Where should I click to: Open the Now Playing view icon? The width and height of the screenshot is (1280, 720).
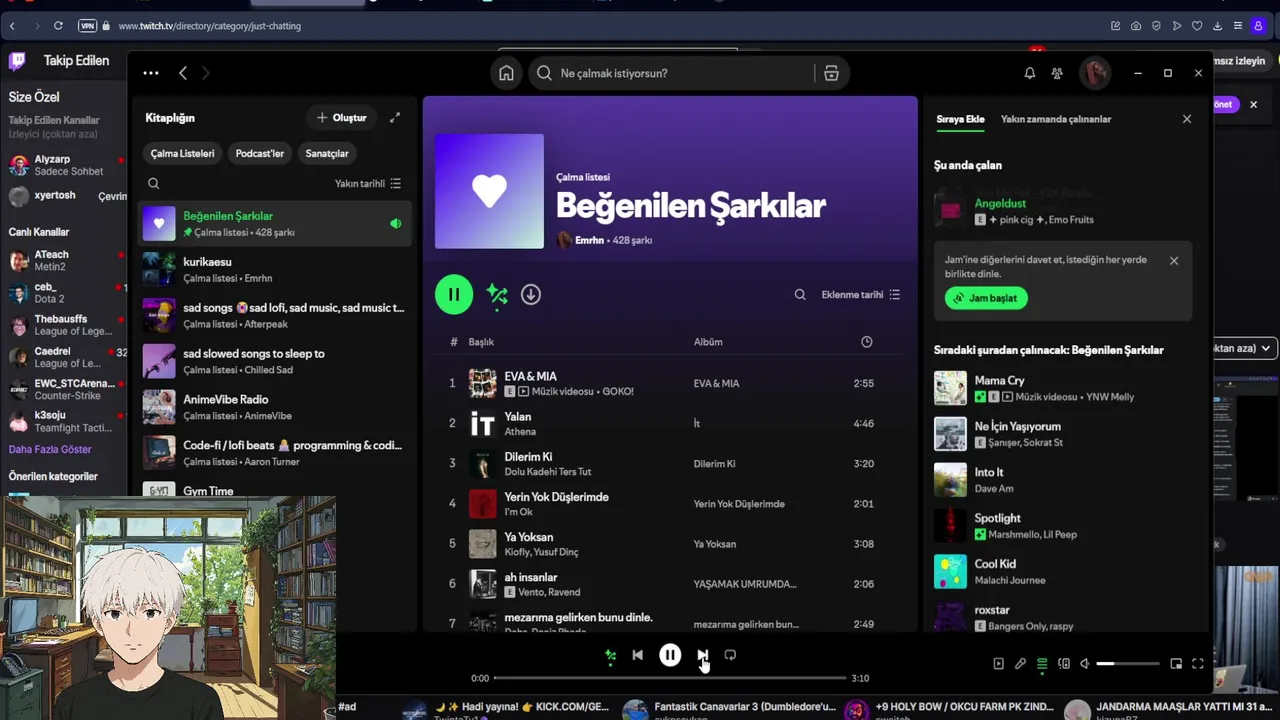(x=998, y=664)
